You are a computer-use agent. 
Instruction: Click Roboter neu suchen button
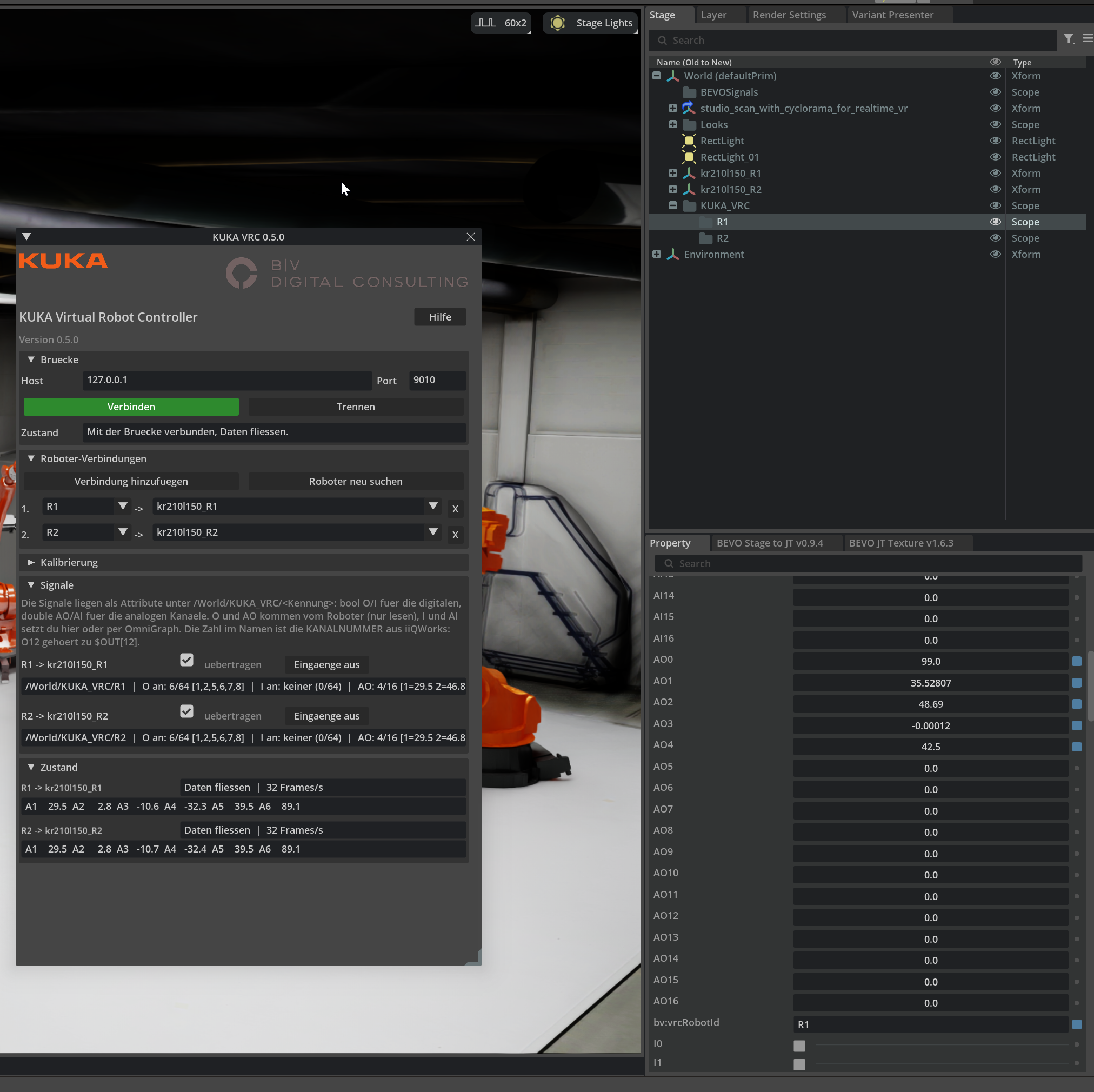click(356, 482)
